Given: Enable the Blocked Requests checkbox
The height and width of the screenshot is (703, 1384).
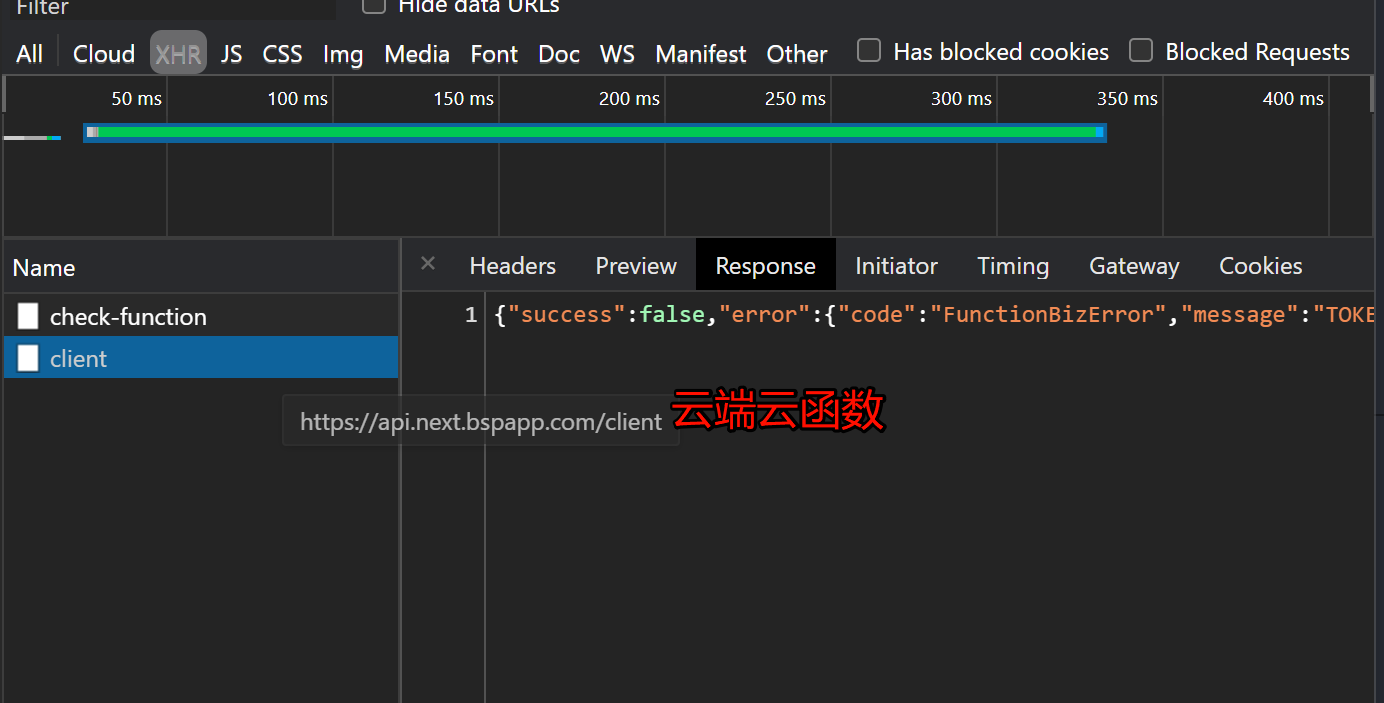Looking at the screenshot, I should click(1141, 51).
